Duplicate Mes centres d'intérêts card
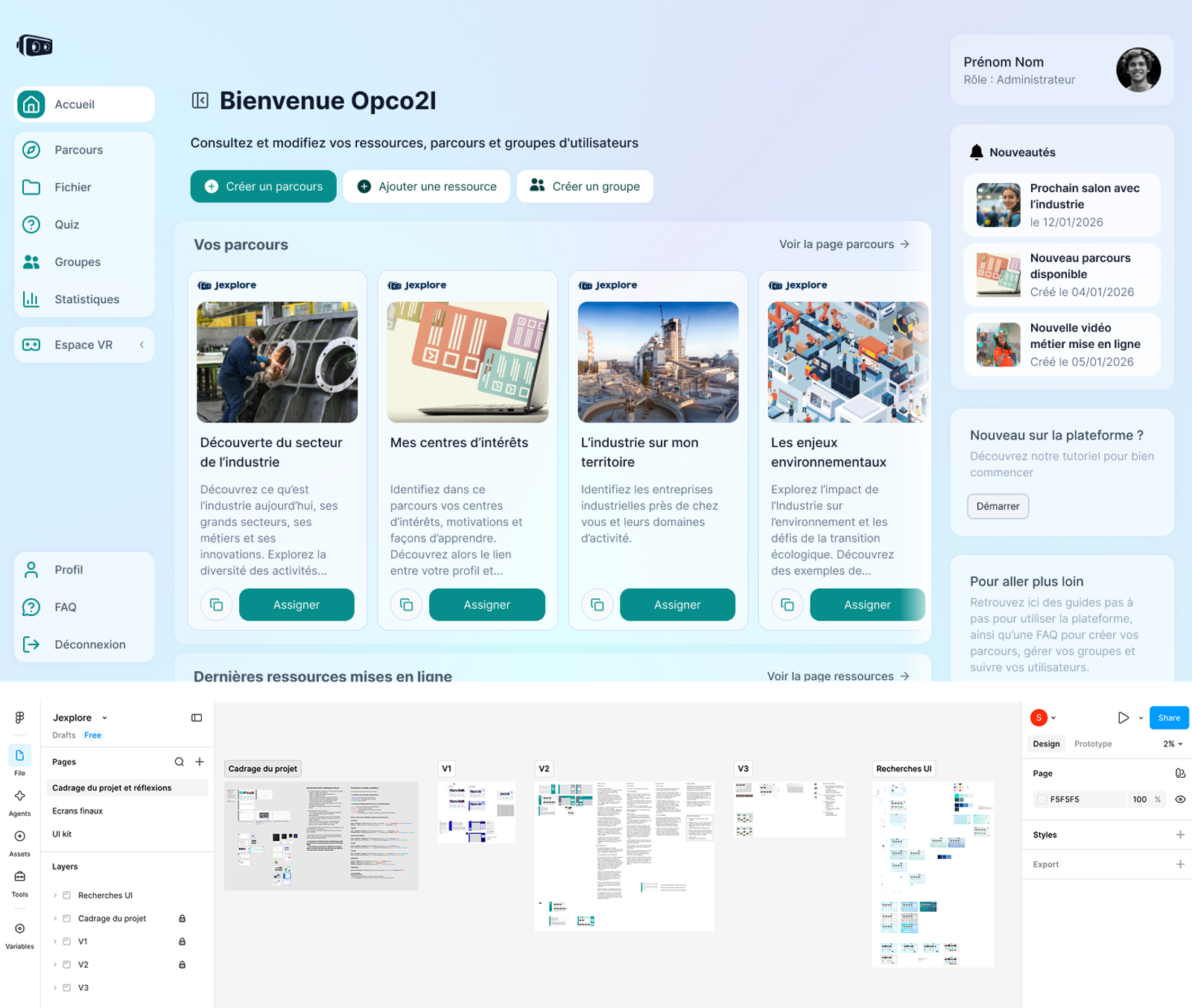The width and height of the screenshot is (1192, 1008). point(407,605)
